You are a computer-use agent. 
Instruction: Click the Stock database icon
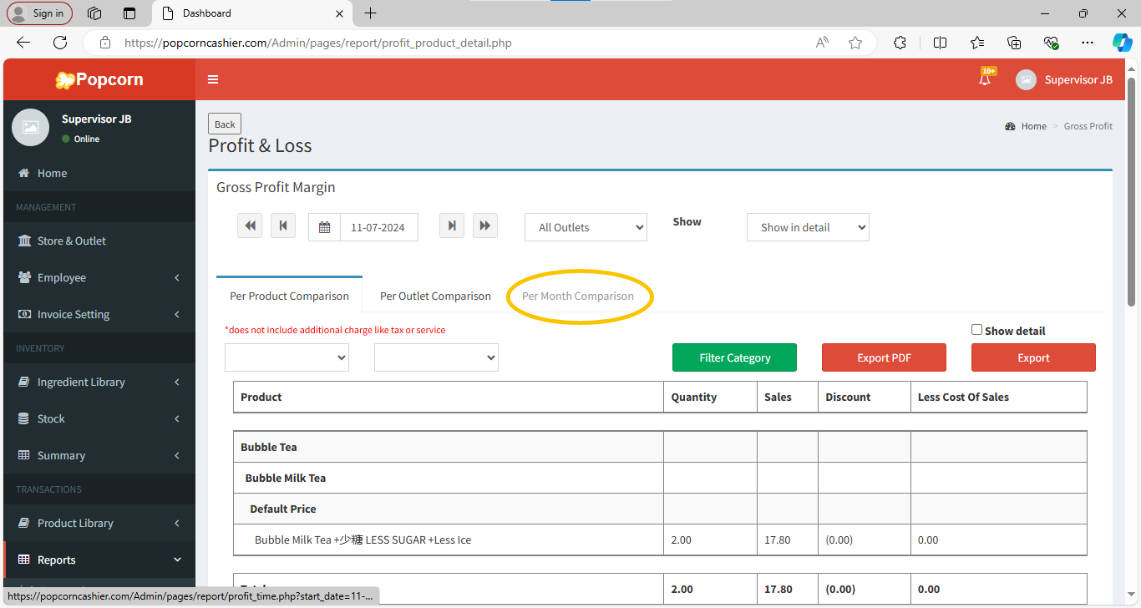(x=24, y=418)
